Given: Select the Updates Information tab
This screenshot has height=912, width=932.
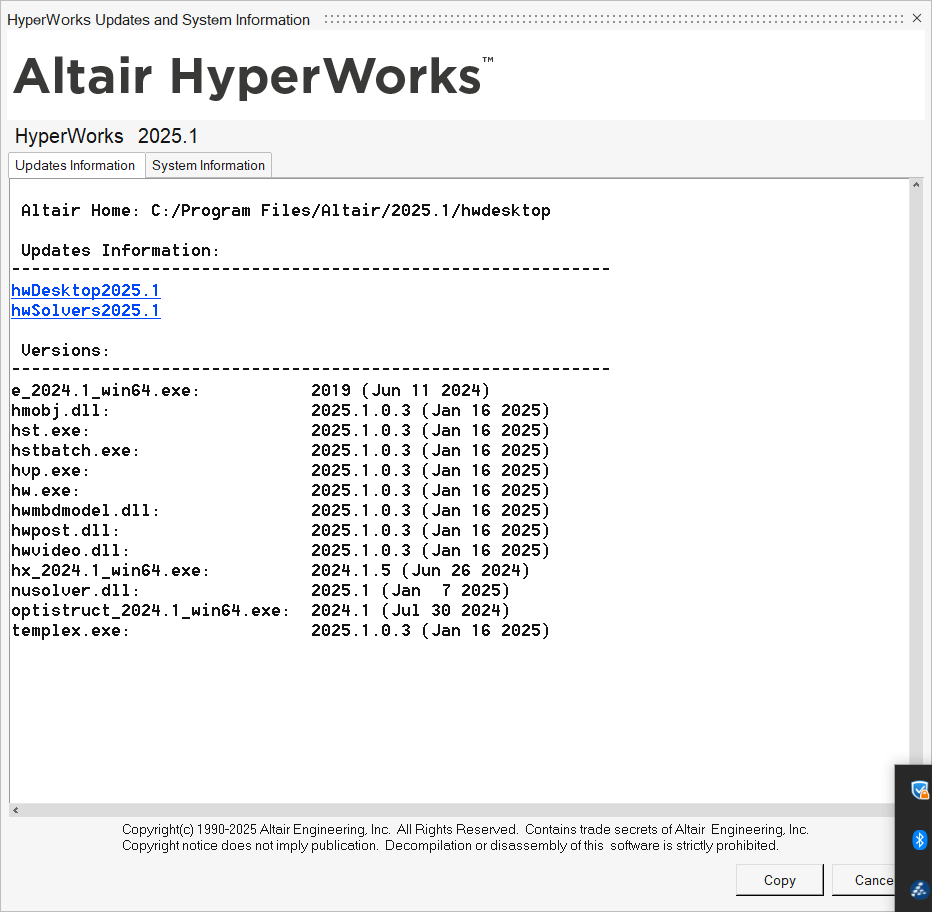Looking at the screenshot, I should (x=75, y=166).
